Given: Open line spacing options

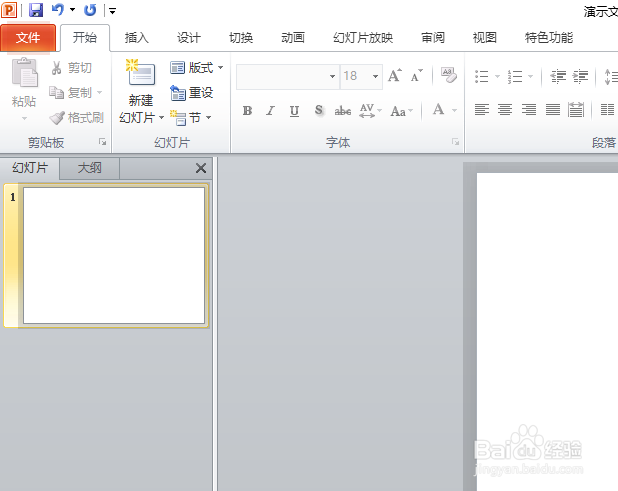Looking at the screenshot, I should coord(611,76).
